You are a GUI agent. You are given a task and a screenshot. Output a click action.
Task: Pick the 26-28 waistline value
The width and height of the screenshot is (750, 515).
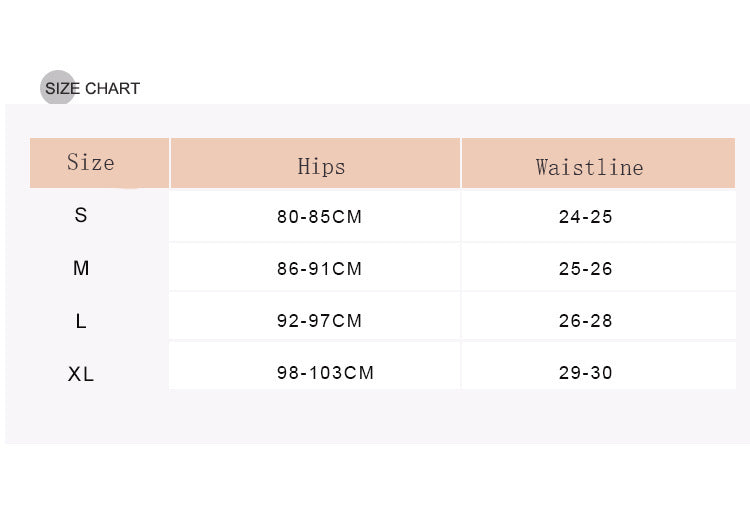585,321
